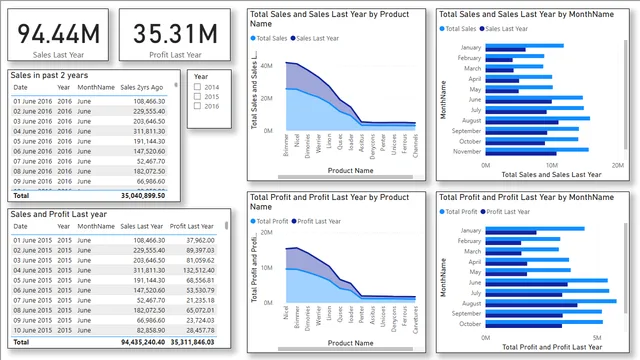Select the 10 June 2015 row date

[x=33, y=330]
